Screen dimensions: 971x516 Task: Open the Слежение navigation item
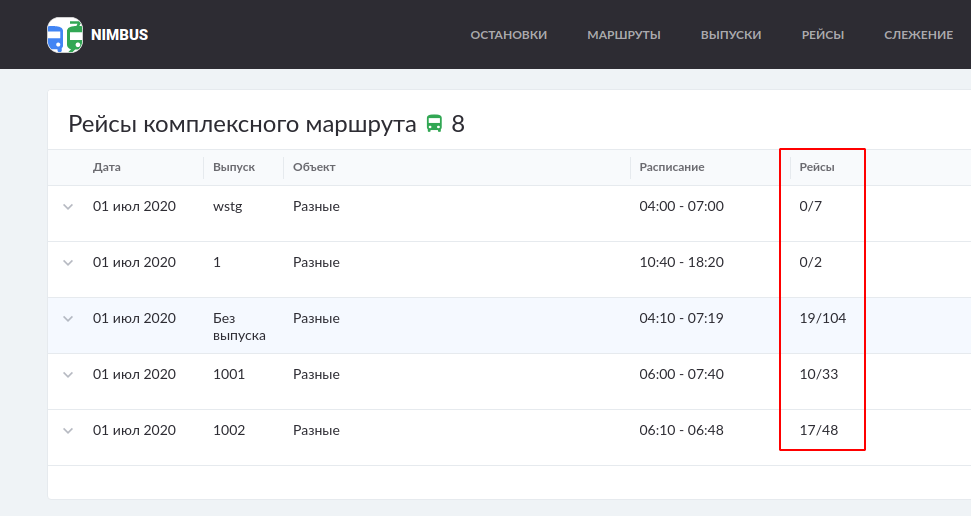click(x=918, y=35)
